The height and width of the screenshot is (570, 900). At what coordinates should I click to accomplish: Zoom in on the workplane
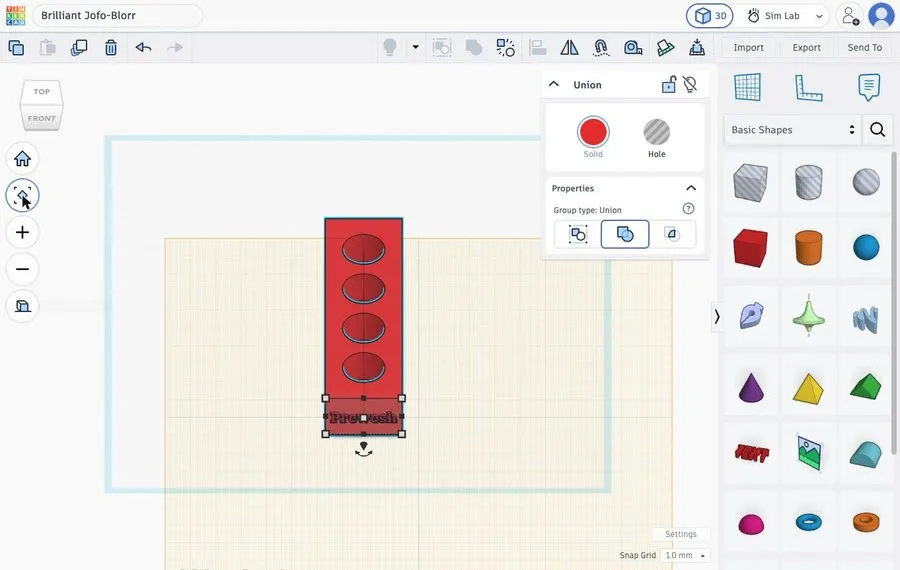tap(22, 232)
